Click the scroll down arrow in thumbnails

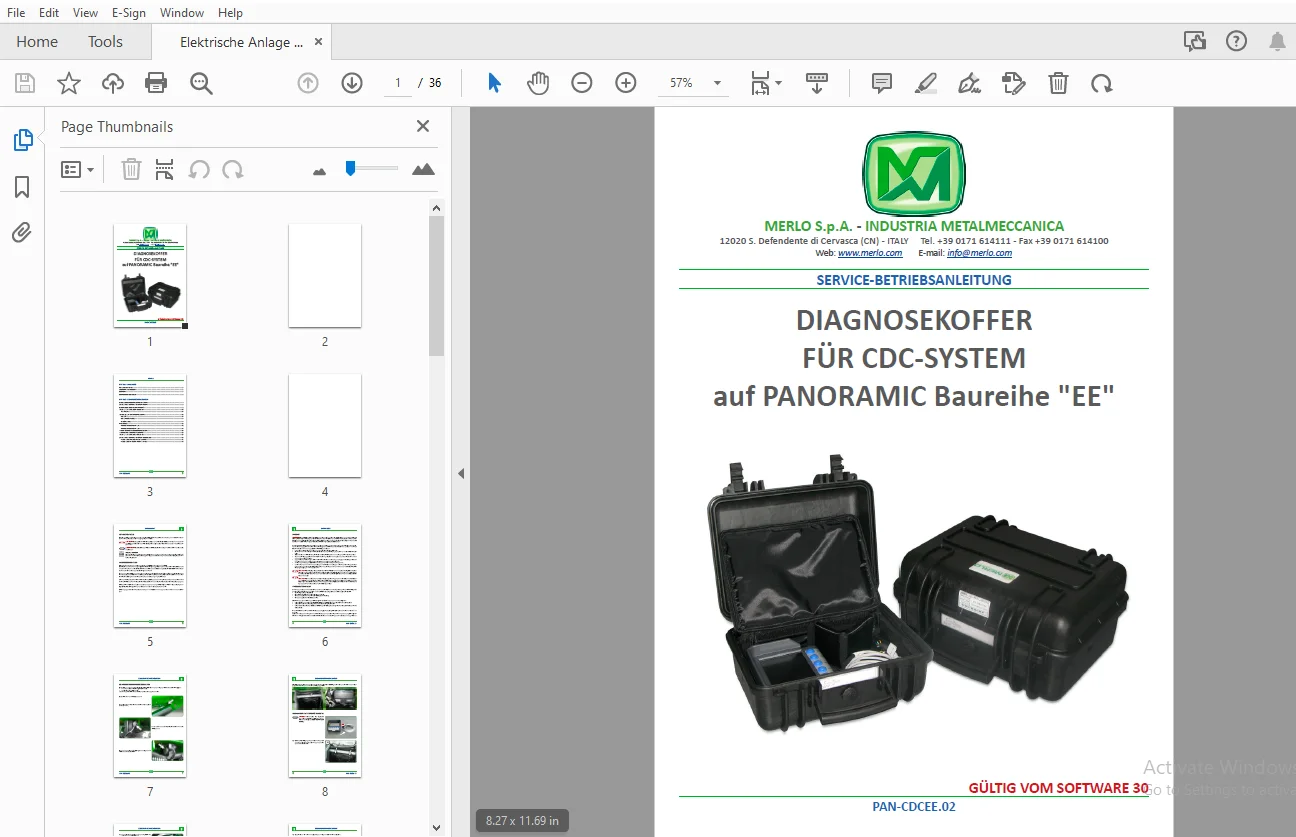click(x=436, y=828)
